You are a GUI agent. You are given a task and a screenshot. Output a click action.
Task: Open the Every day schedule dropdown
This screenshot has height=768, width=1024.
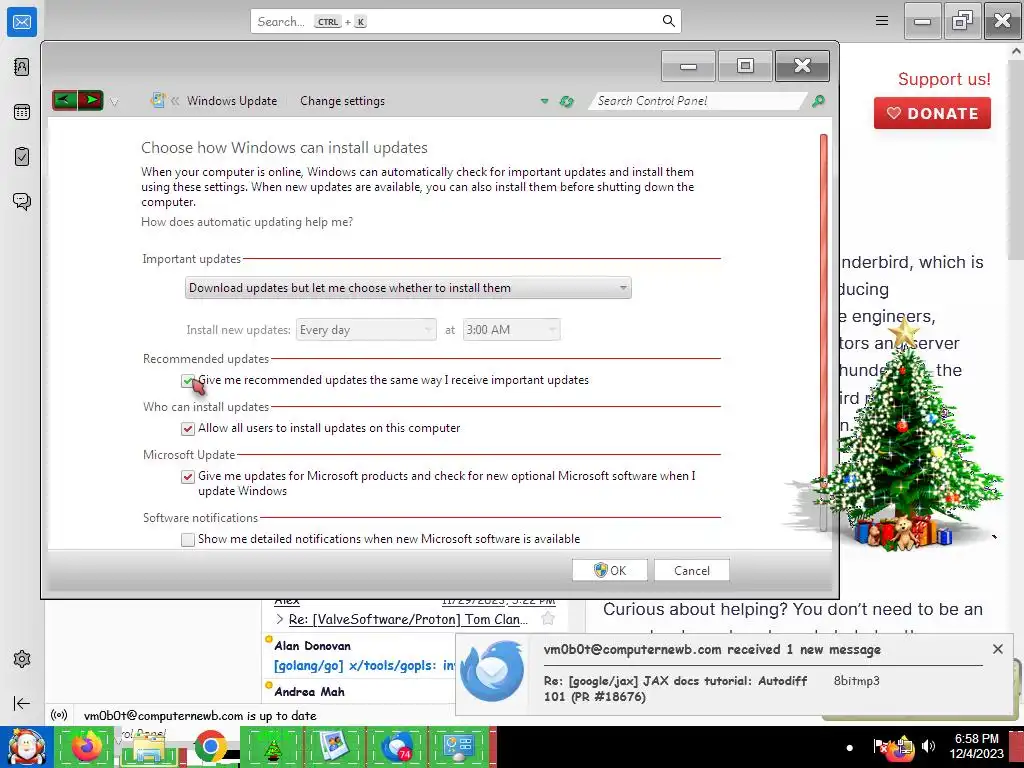pos(366,330)
